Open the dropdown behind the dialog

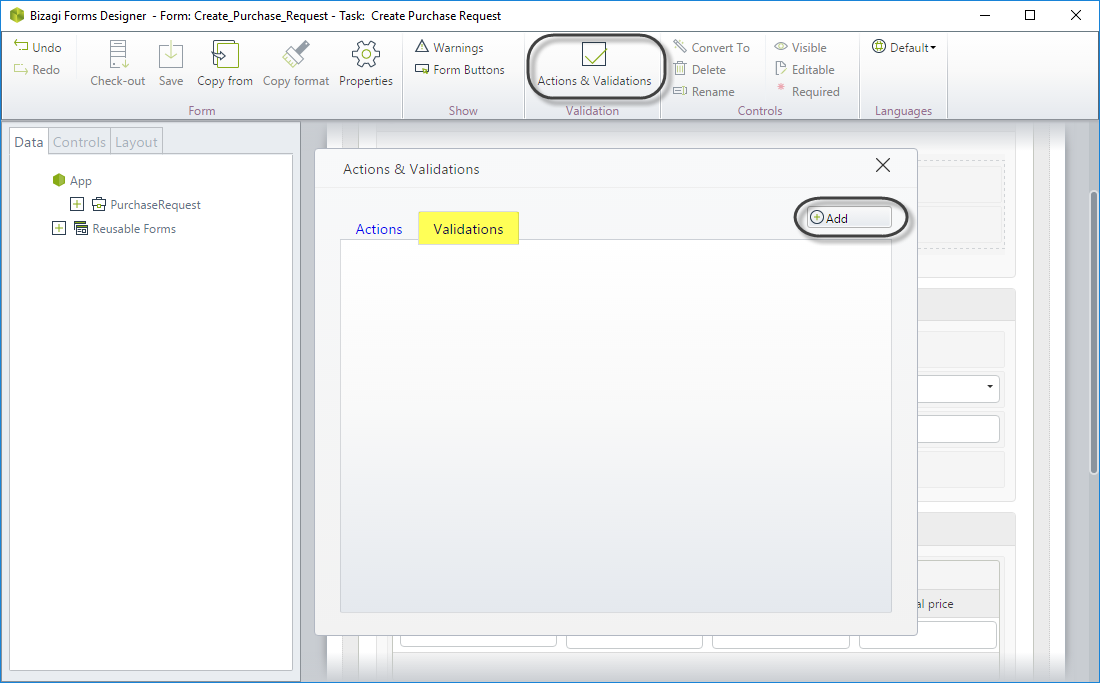989,387
